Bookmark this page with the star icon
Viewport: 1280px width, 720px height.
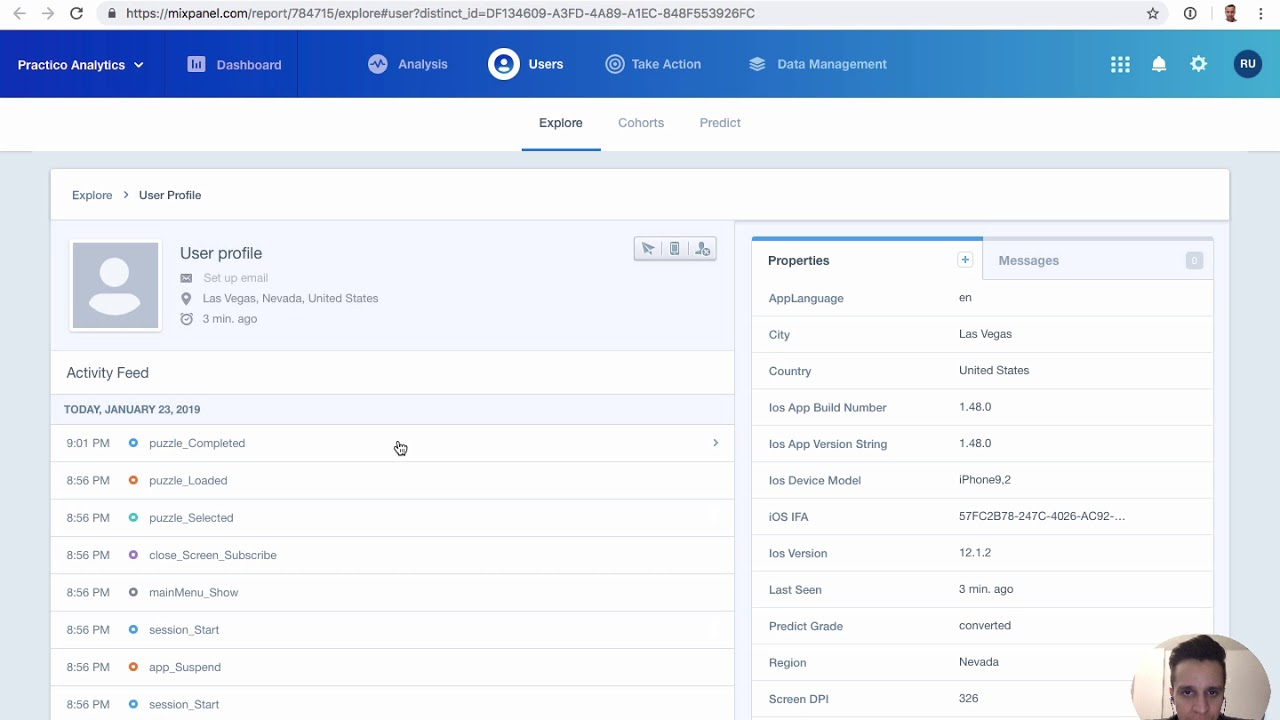[x=1153, y=13]
